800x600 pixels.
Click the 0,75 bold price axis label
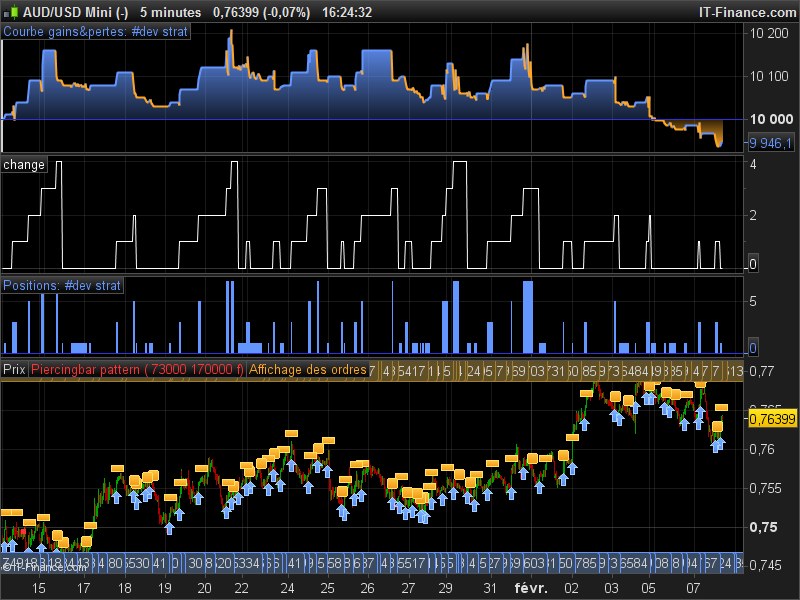[x=762, y=527]
